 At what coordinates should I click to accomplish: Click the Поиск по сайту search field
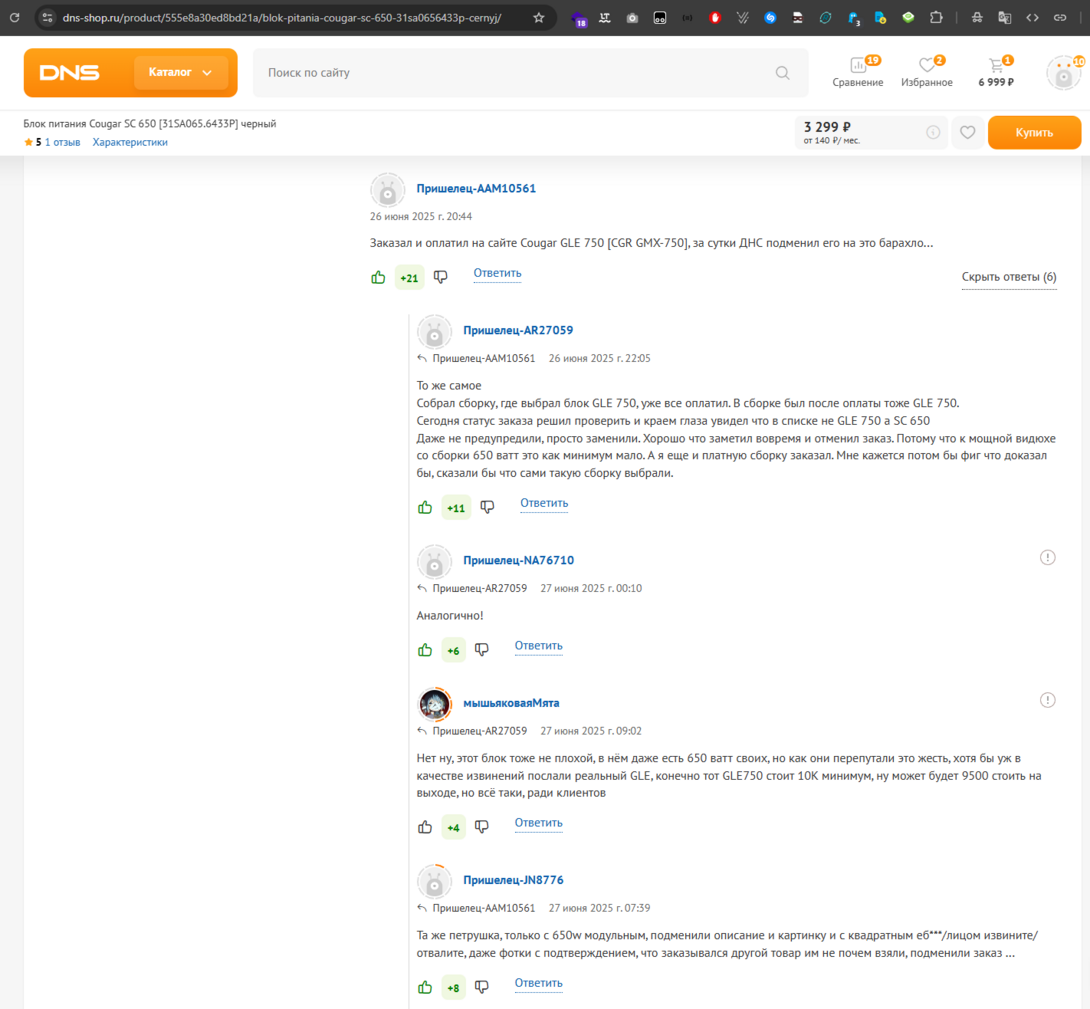[510, 73]
